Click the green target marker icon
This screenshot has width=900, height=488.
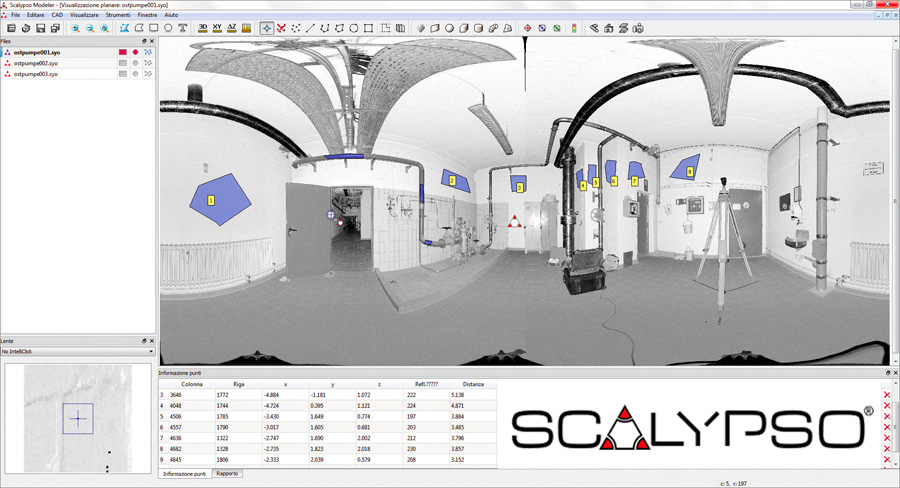[x=557, y=28]
